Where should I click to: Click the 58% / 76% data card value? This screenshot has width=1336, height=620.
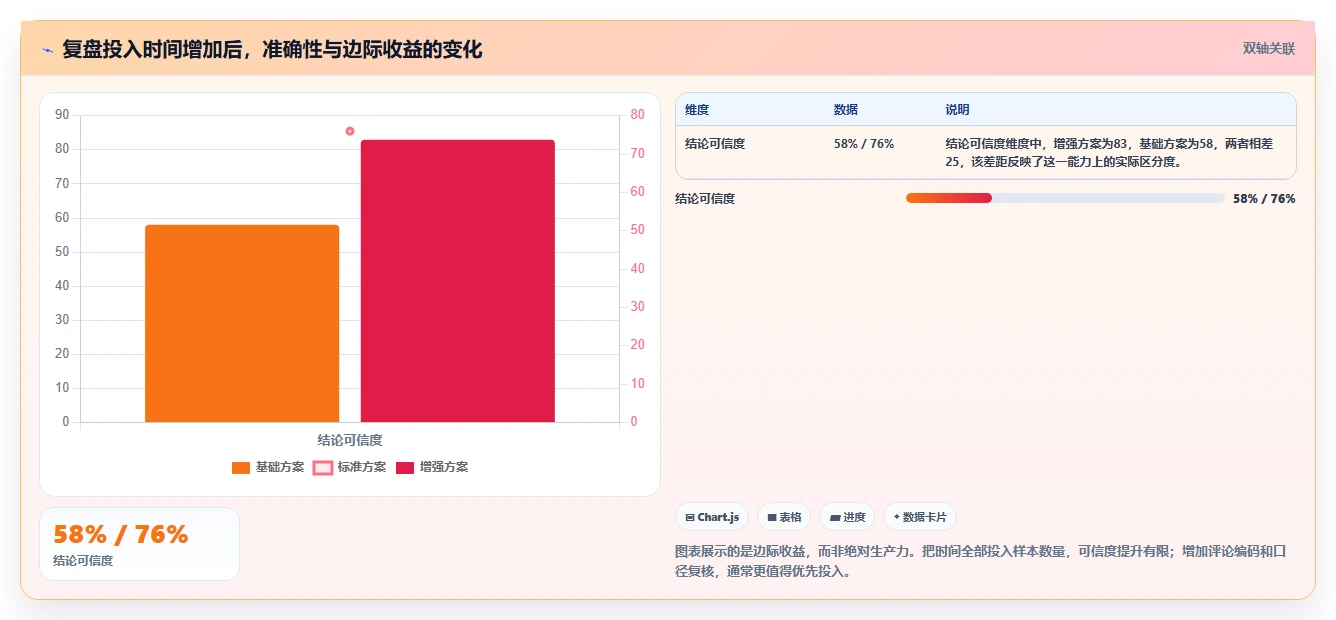pyautogui.click(x=120, y=535)
